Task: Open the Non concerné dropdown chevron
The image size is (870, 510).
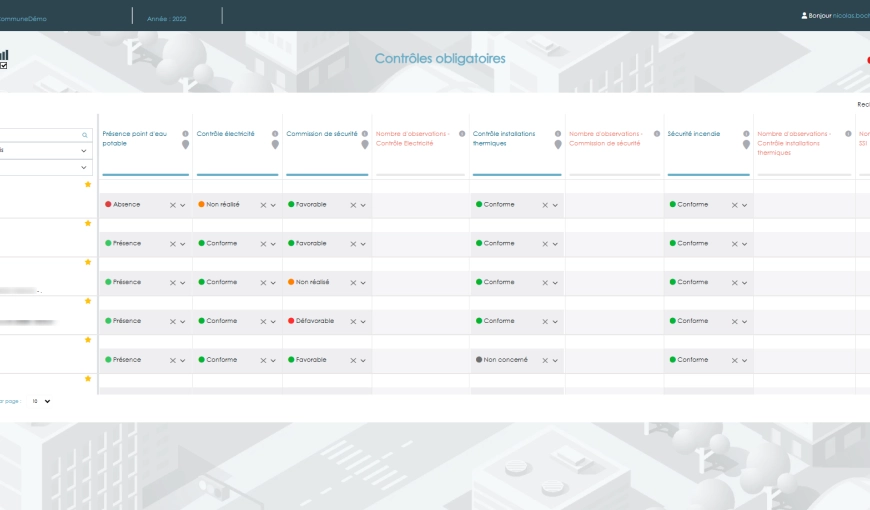Action: [x=555, y=361]
